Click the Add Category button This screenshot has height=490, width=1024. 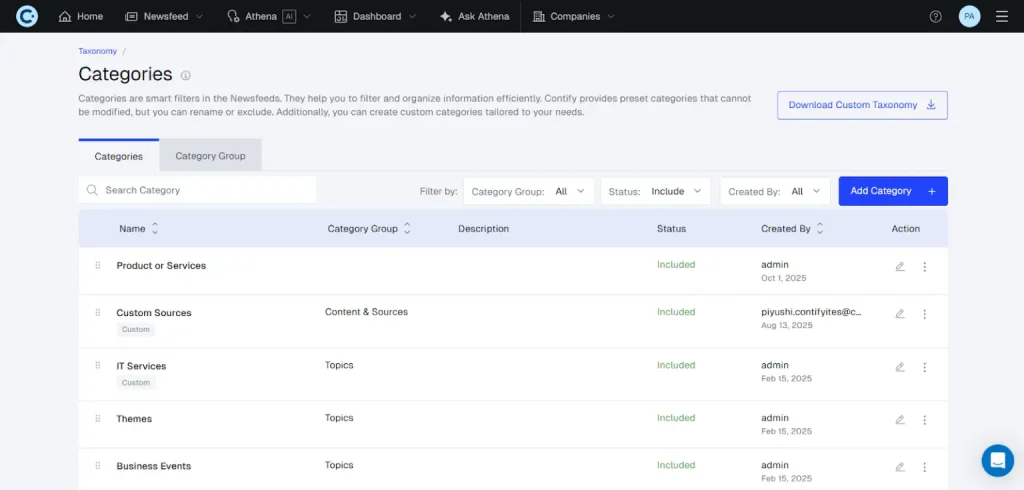pos(893,191)
